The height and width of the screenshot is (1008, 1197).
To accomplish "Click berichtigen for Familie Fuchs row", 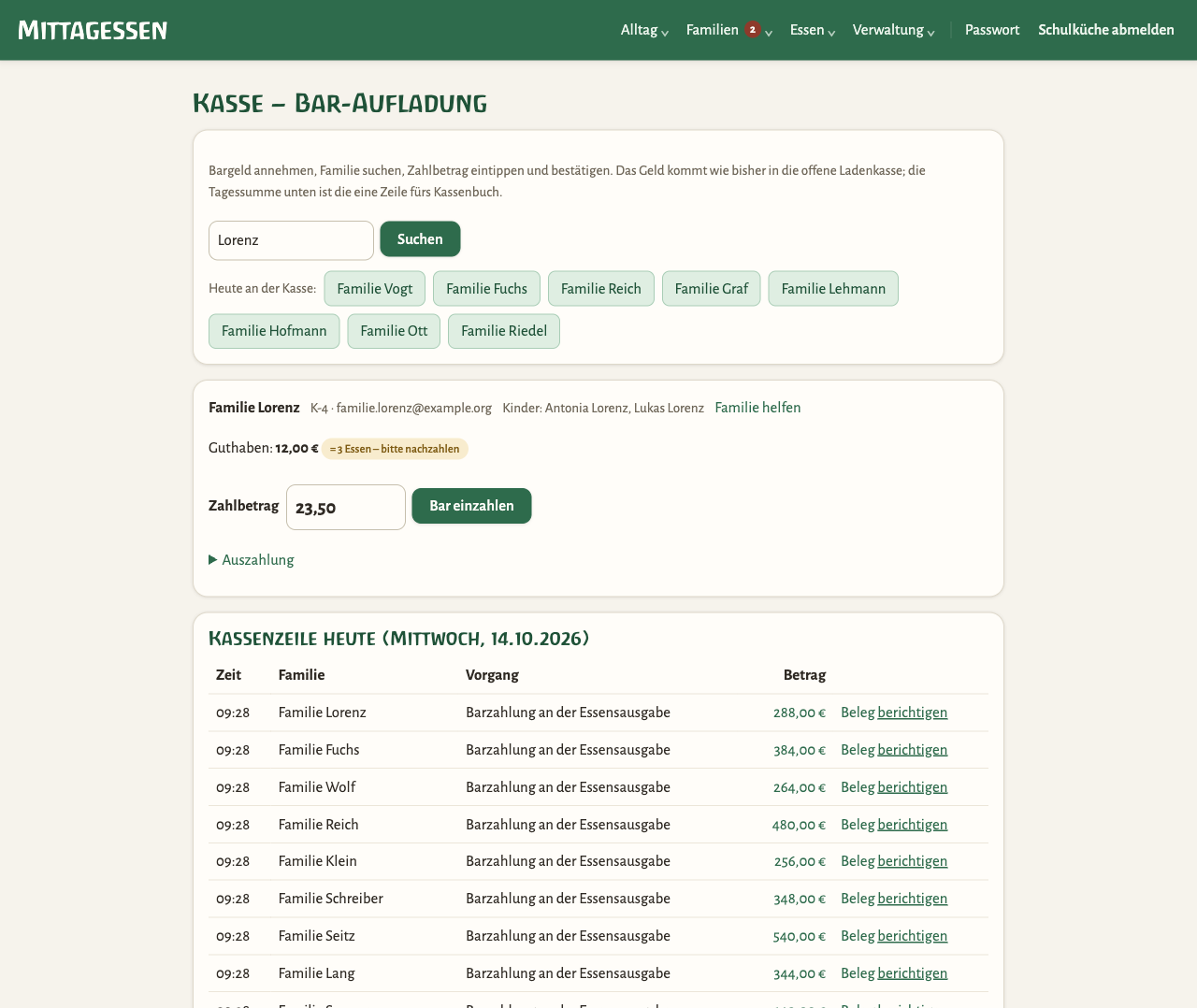I will pyautogui.click(x=913, y=750).
